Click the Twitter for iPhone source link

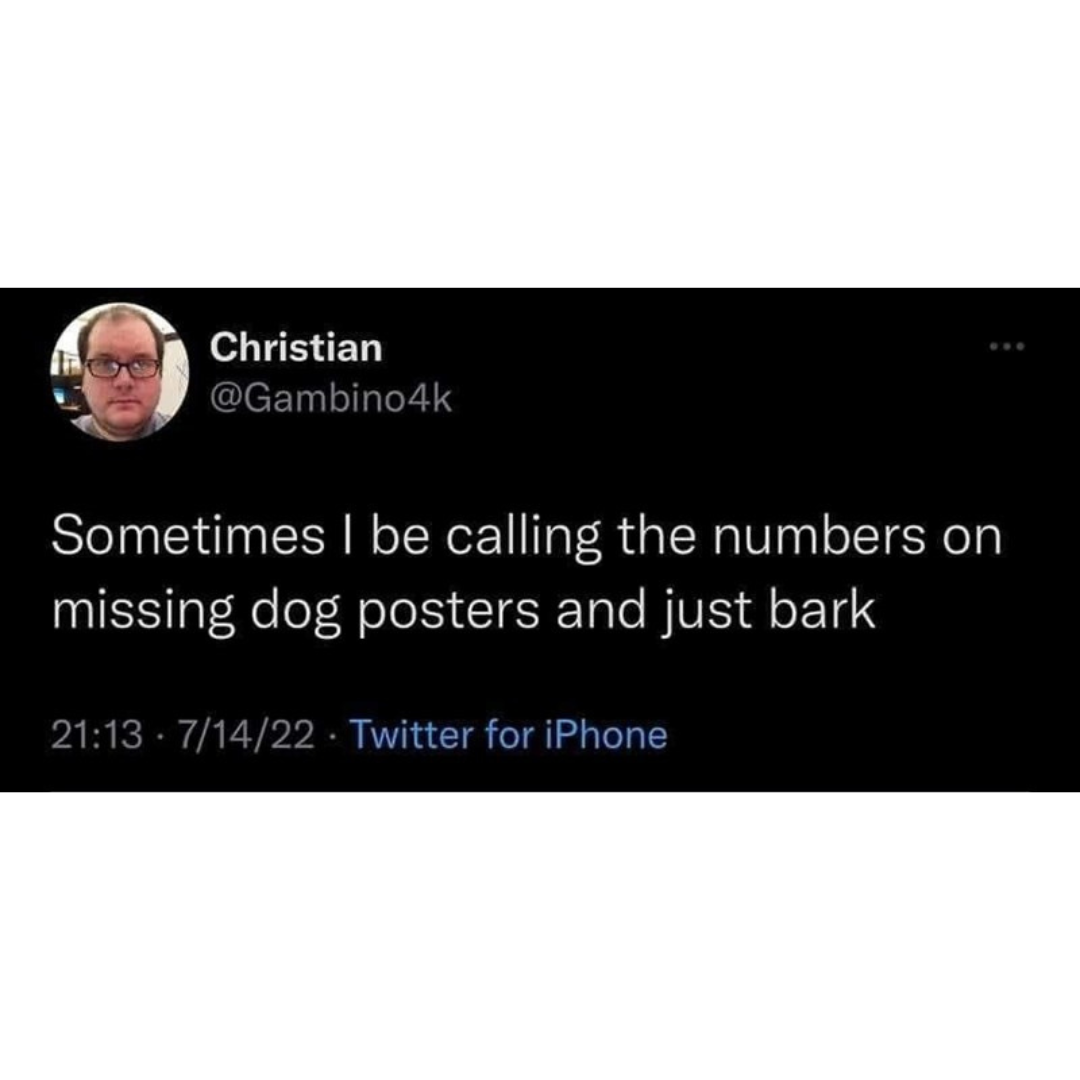510,735
